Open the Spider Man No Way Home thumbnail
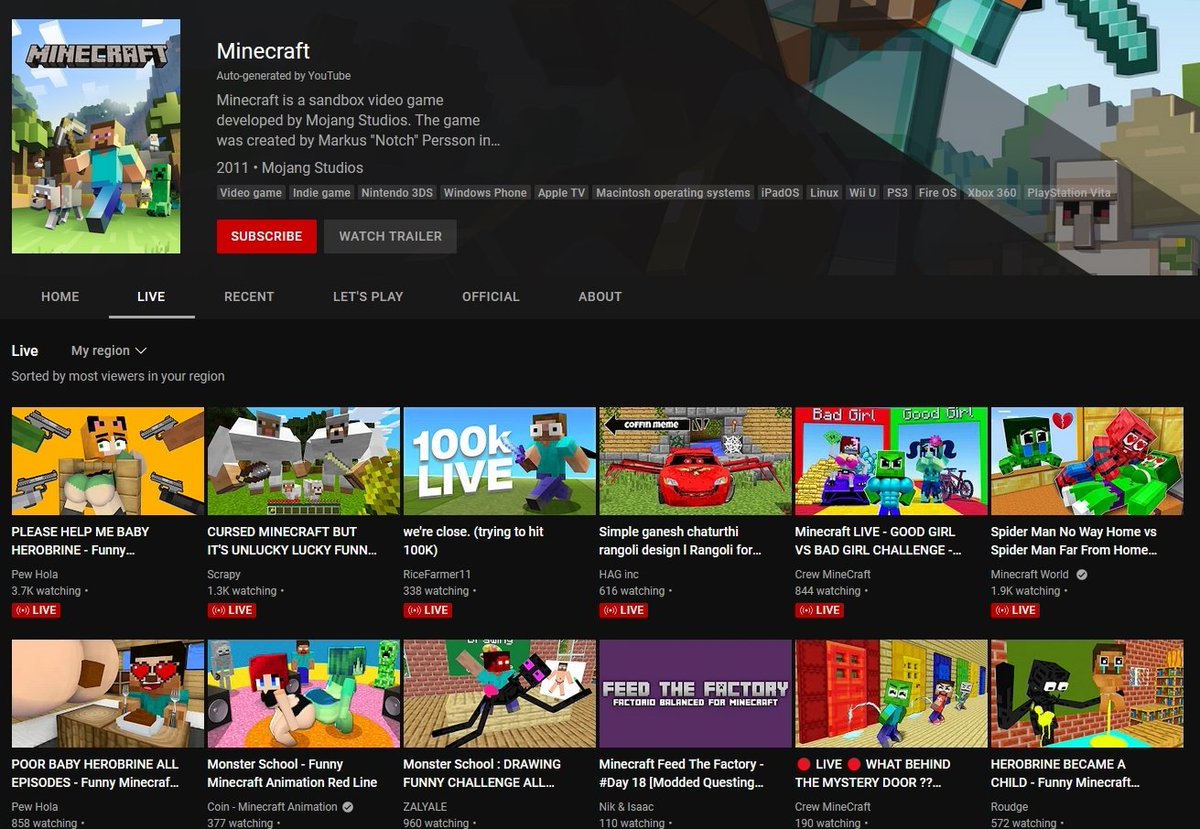This screenshot has width=1200, height=829. point(1087,461)
